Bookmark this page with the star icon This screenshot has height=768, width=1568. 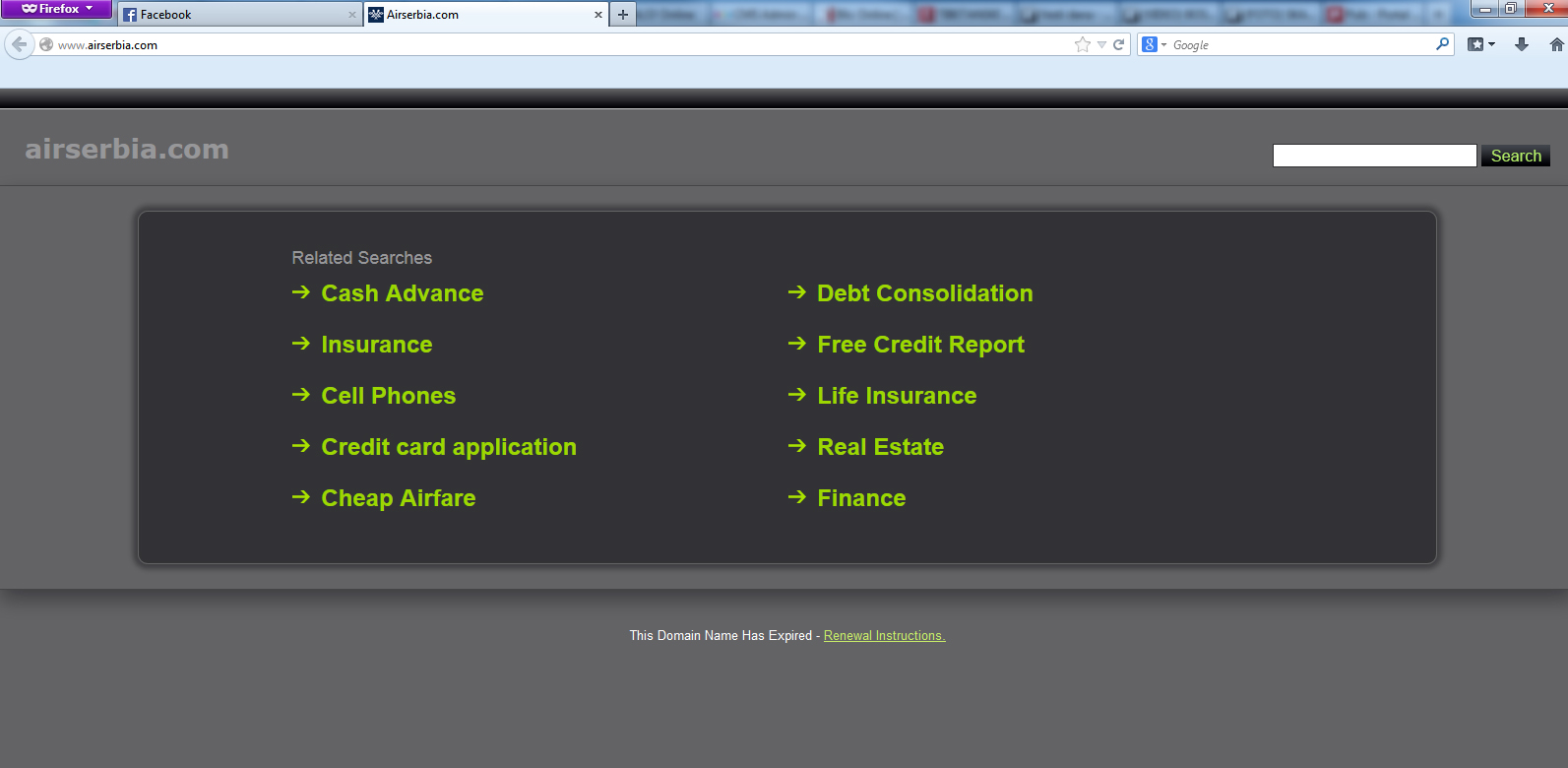pyautogui.click(x=1083, y=44)
